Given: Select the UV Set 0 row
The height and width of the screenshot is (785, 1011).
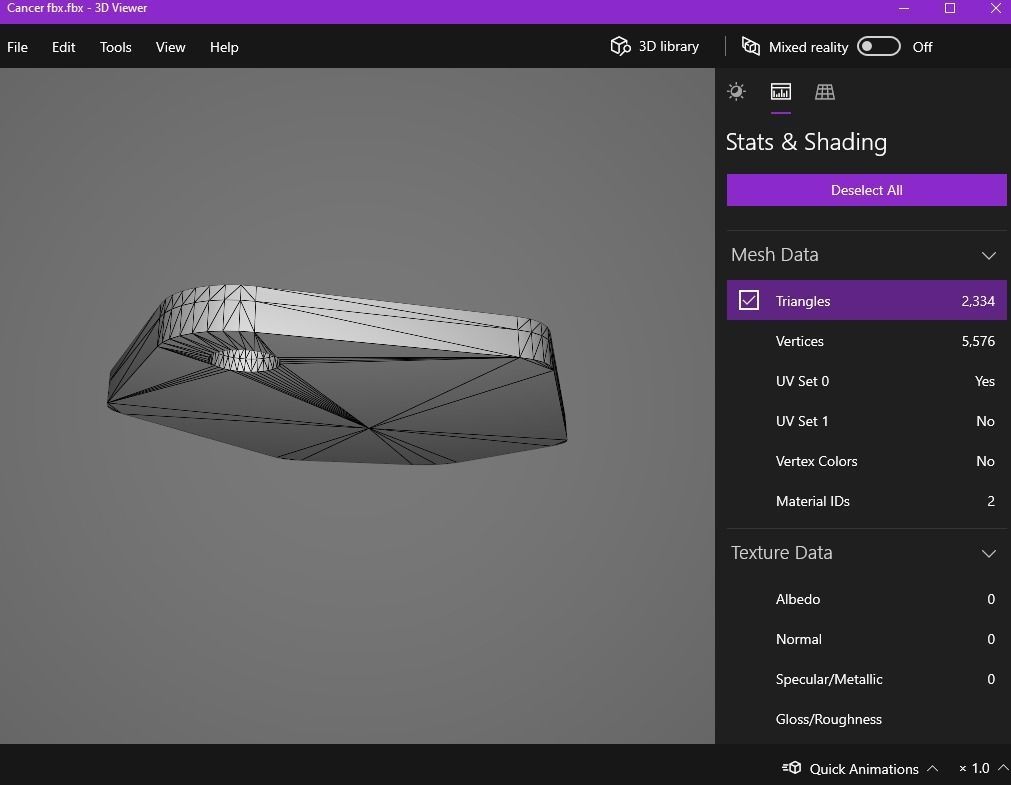Looking at the screenshot, I should coord(867,381).
